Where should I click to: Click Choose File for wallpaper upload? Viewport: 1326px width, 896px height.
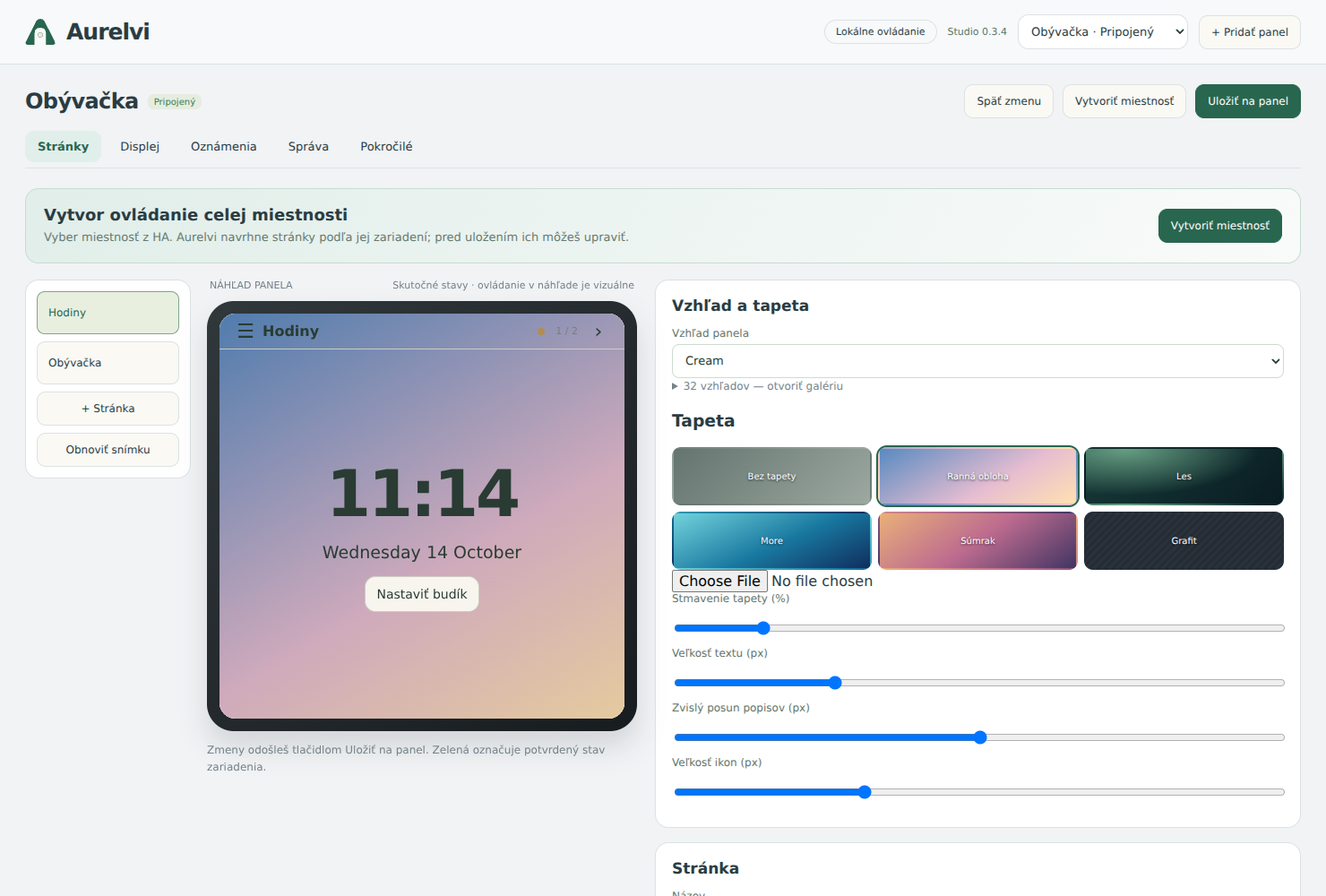tap(719, 581)
